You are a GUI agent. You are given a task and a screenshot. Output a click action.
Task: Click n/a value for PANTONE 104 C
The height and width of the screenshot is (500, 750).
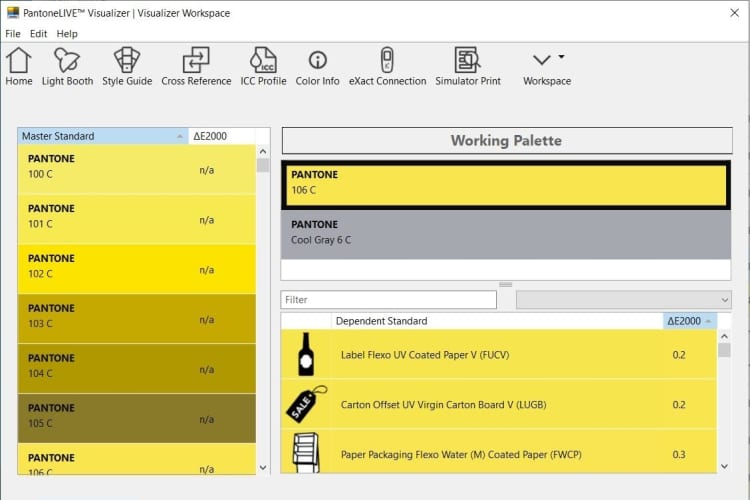coord(207,369)
